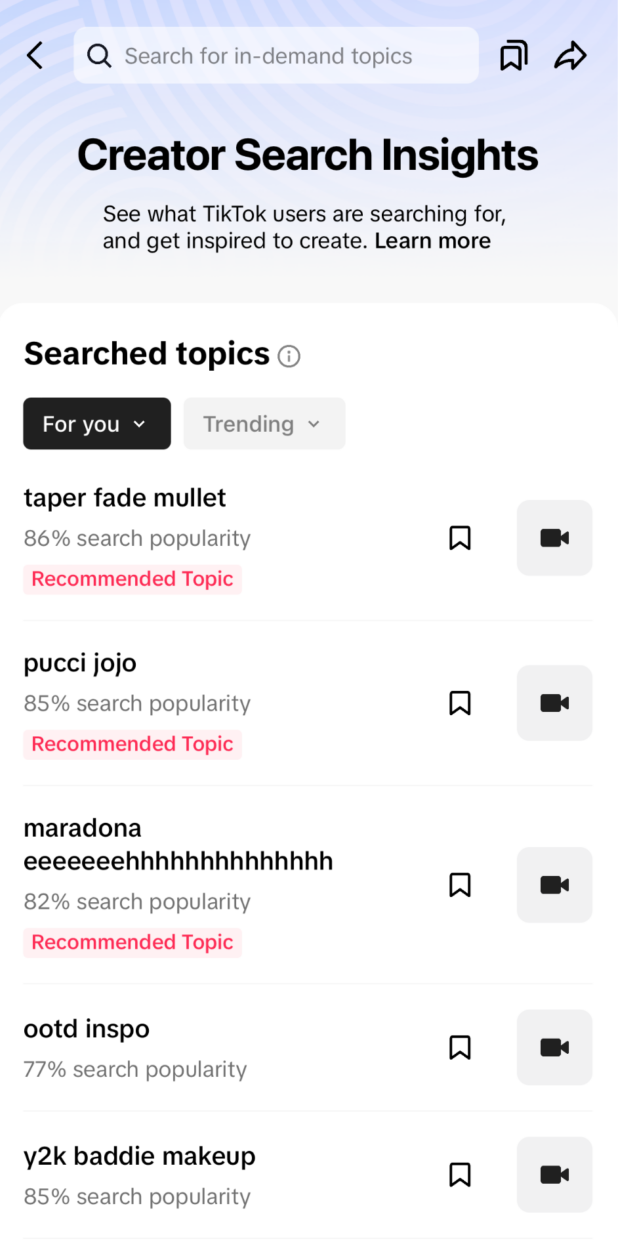The image size is (618, 1240).
Task: Click the camera icon for taper fade mullet
Action: coord(554,538)
